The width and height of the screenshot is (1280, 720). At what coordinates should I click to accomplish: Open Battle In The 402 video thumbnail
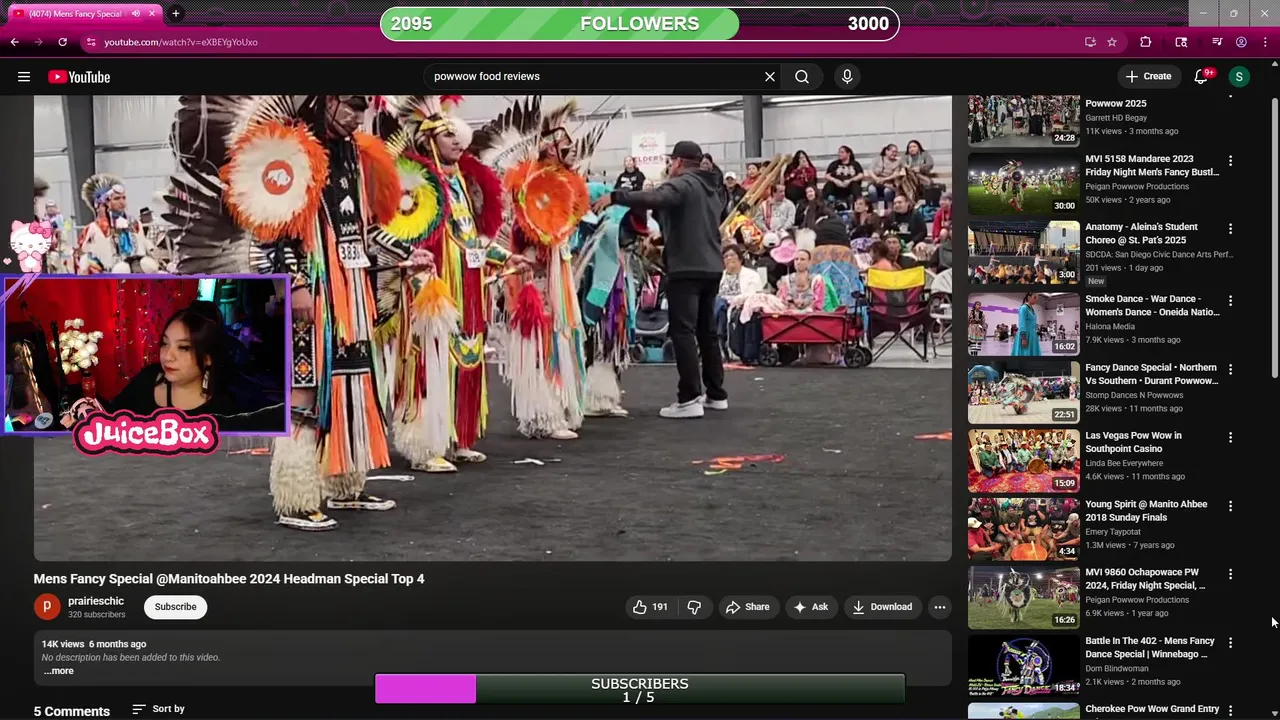(1023, 665)
